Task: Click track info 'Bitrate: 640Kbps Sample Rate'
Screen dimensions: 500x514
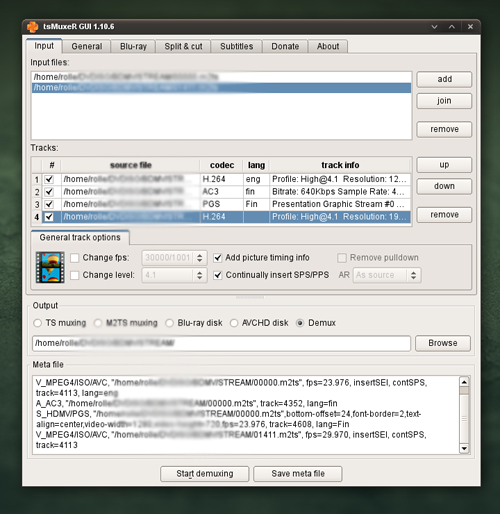Action: [x=340, y=192]
